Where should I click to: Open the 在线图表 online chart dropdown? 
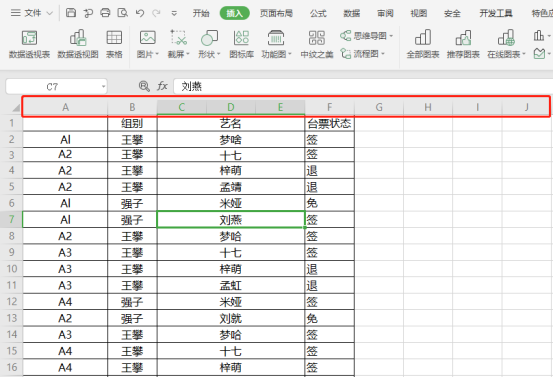[506, 44]
